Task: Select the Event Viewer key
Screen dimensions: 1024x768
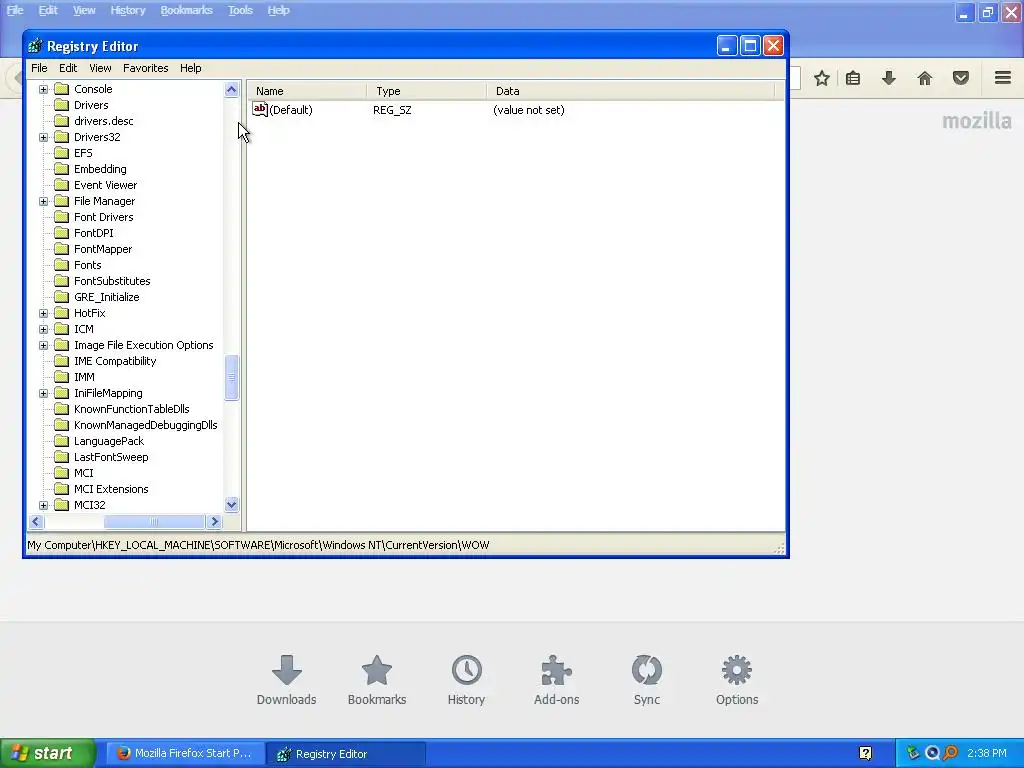Action: [105, 185]
